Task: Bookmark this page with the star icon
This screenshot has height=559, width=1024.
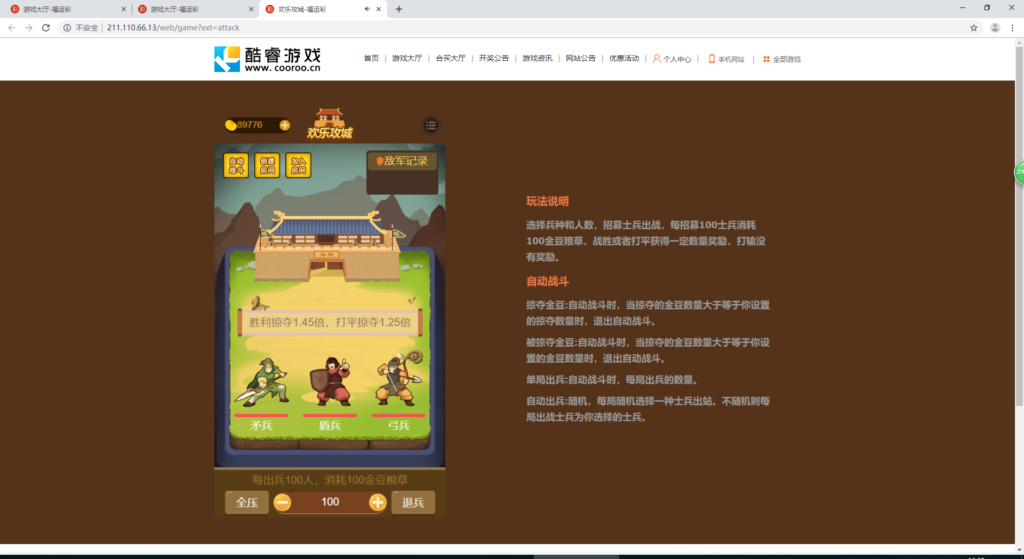Action: click(974, 28)
